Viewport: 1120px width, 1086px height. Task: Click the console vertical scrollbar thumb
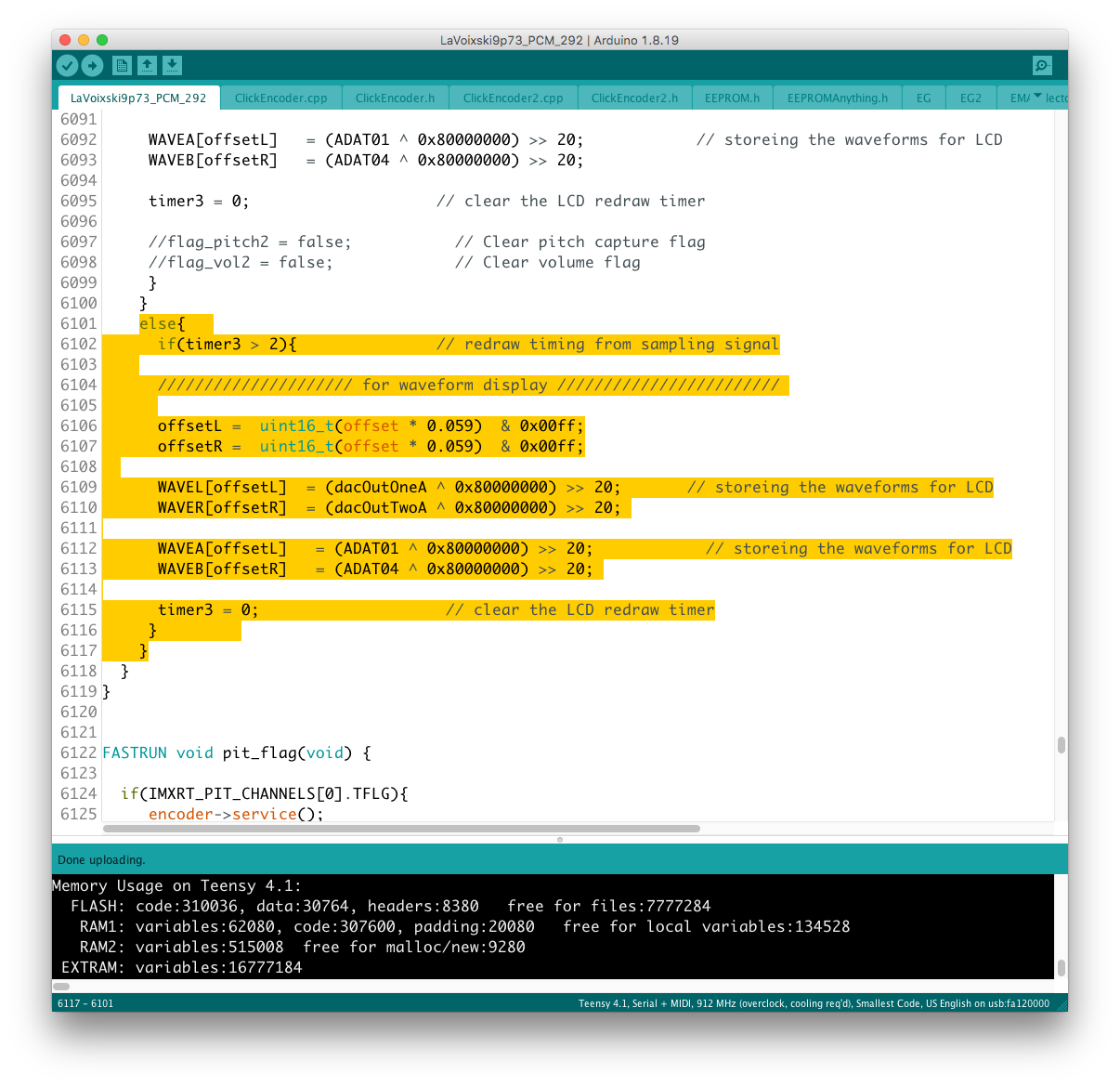(x=1061, y=968)
